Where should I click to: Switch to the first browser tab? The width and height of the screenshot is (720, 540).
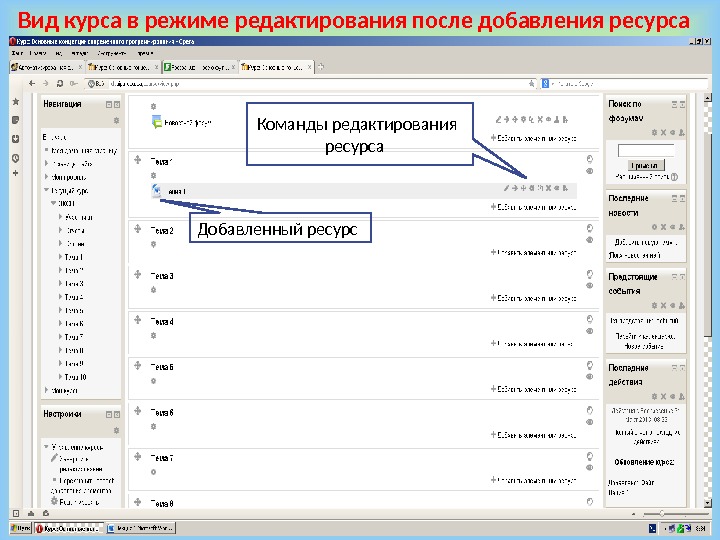[46, 67]
